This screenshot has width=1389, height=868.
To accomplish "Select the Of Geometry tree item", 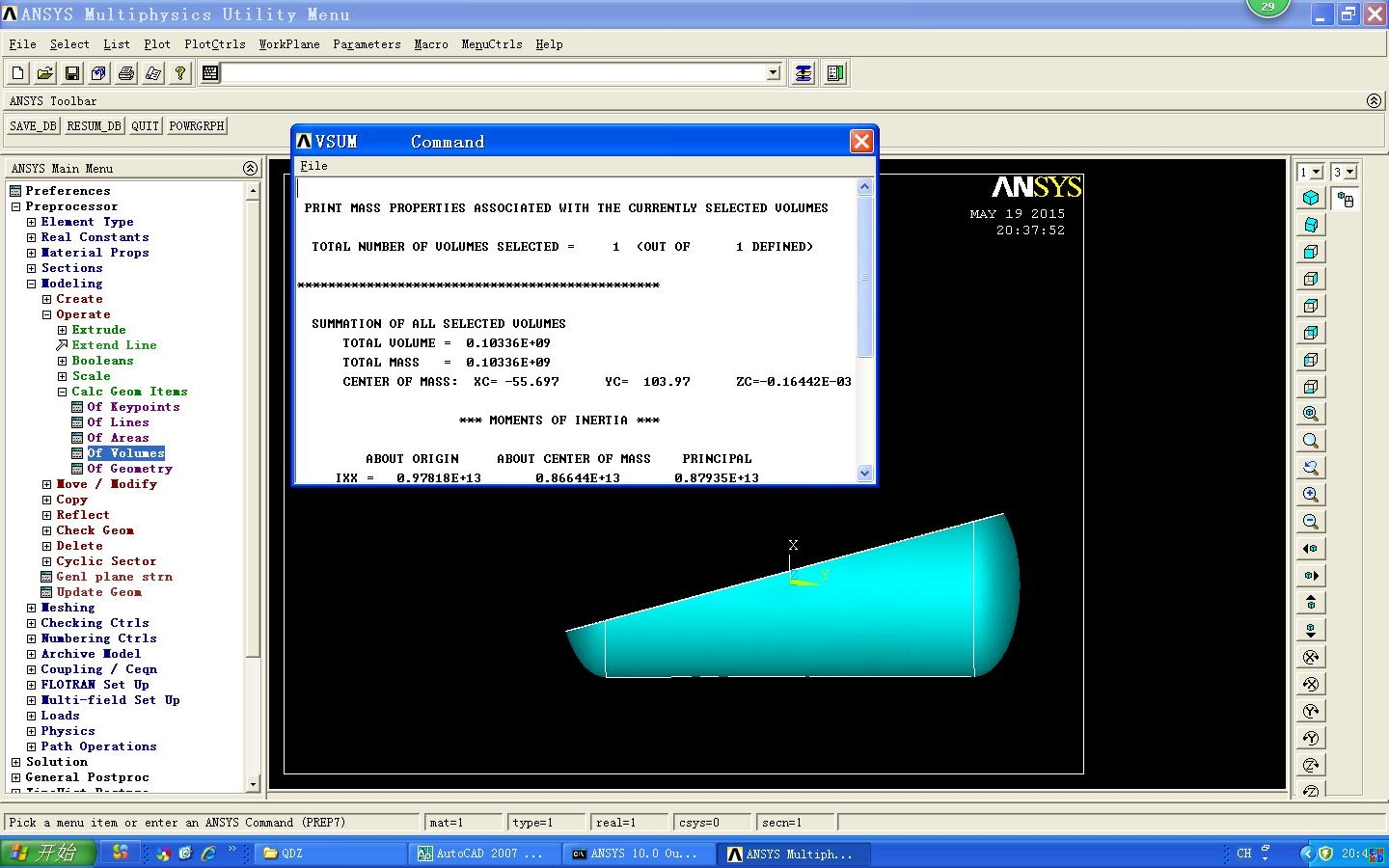I will click(x=129, y=469).
